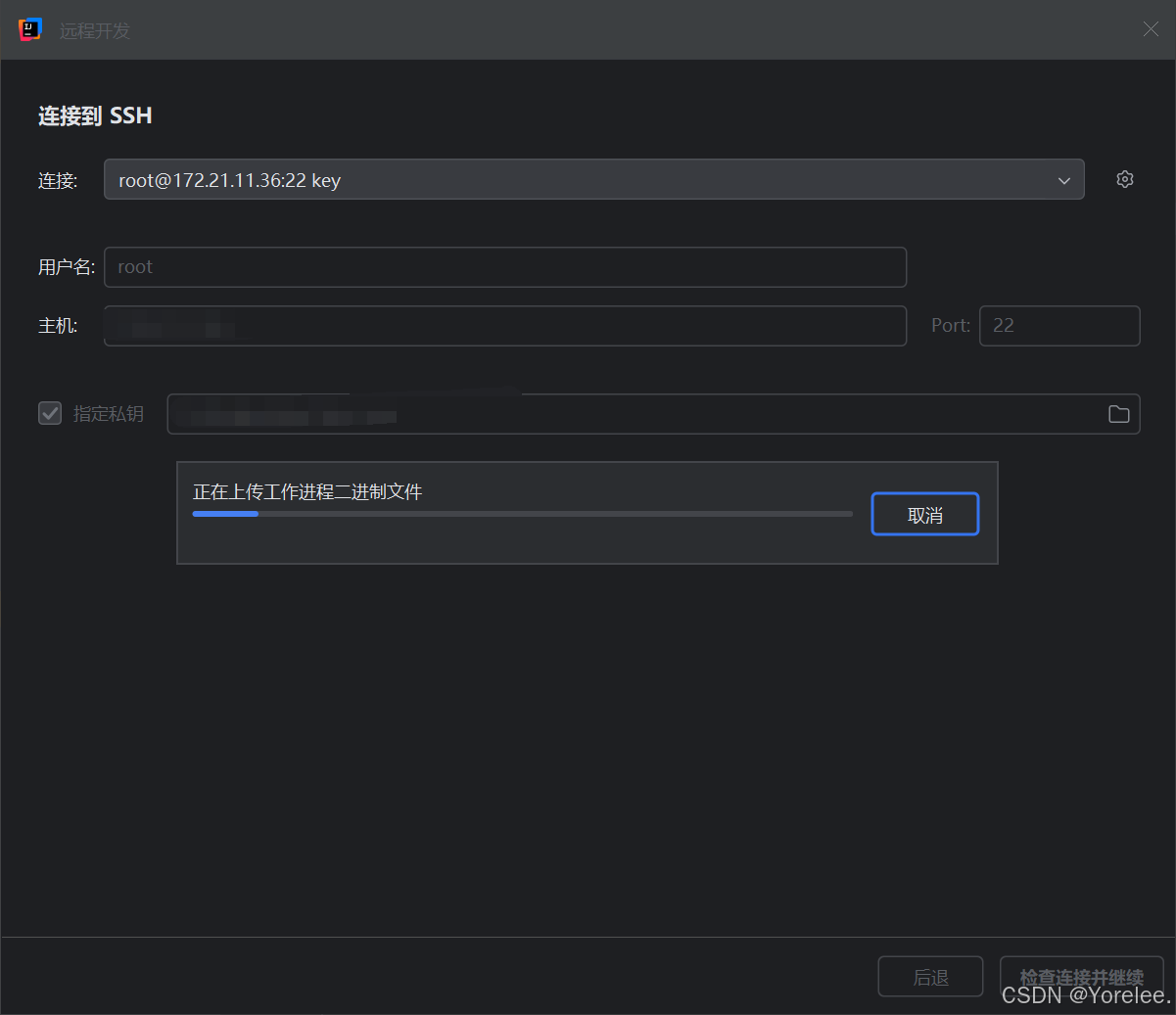Click the 取消 button in the progress panel

(x=924, y=513)
